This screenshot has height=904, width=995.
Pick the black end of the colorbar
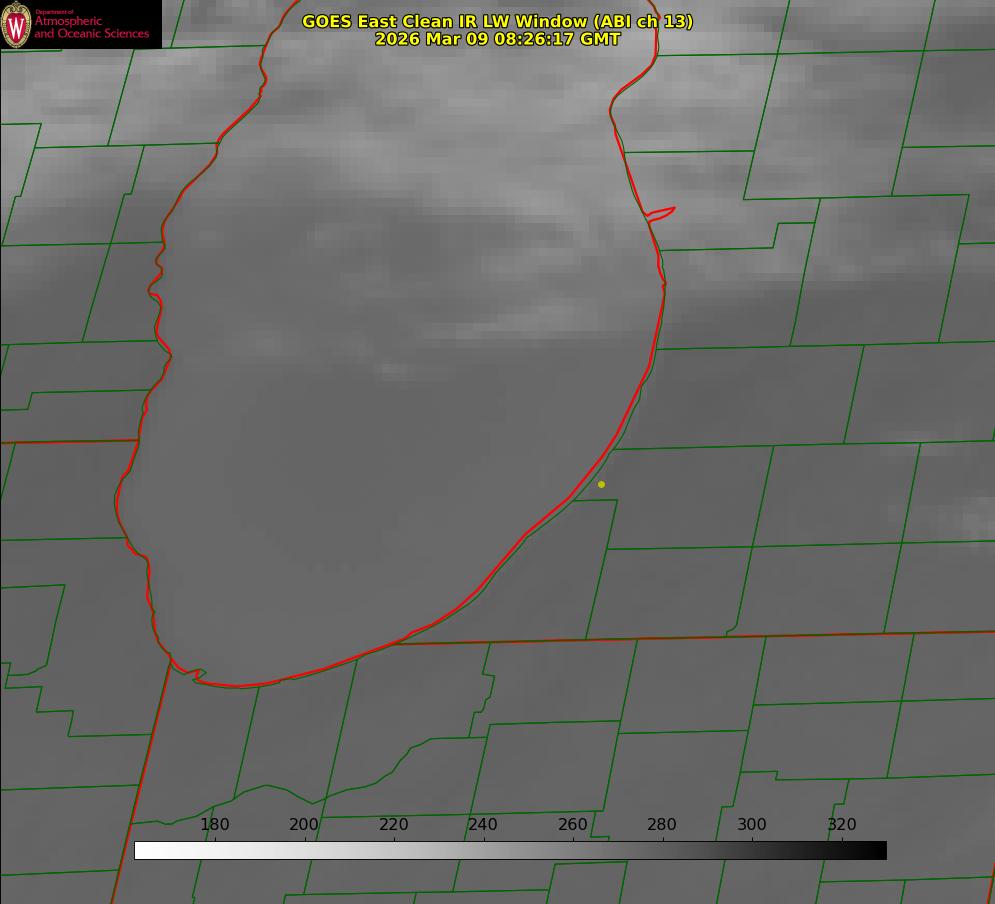(880, 851)
